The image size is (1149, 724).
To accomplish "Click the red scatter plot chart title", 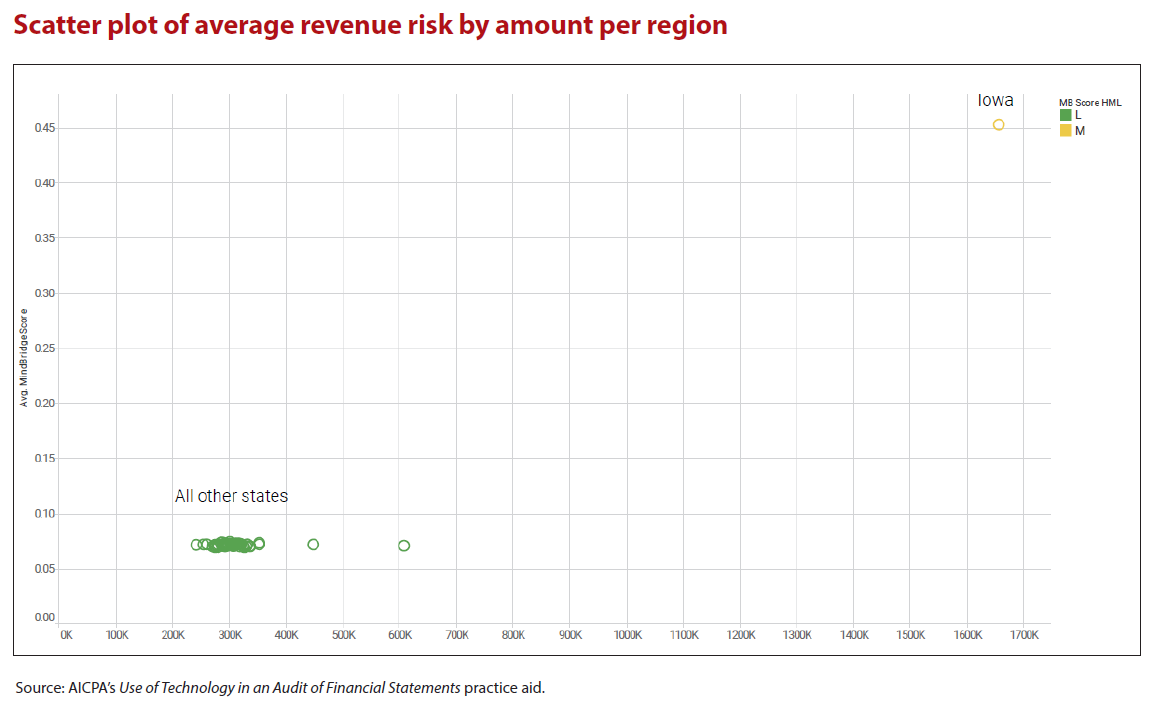I will [370, 25].
